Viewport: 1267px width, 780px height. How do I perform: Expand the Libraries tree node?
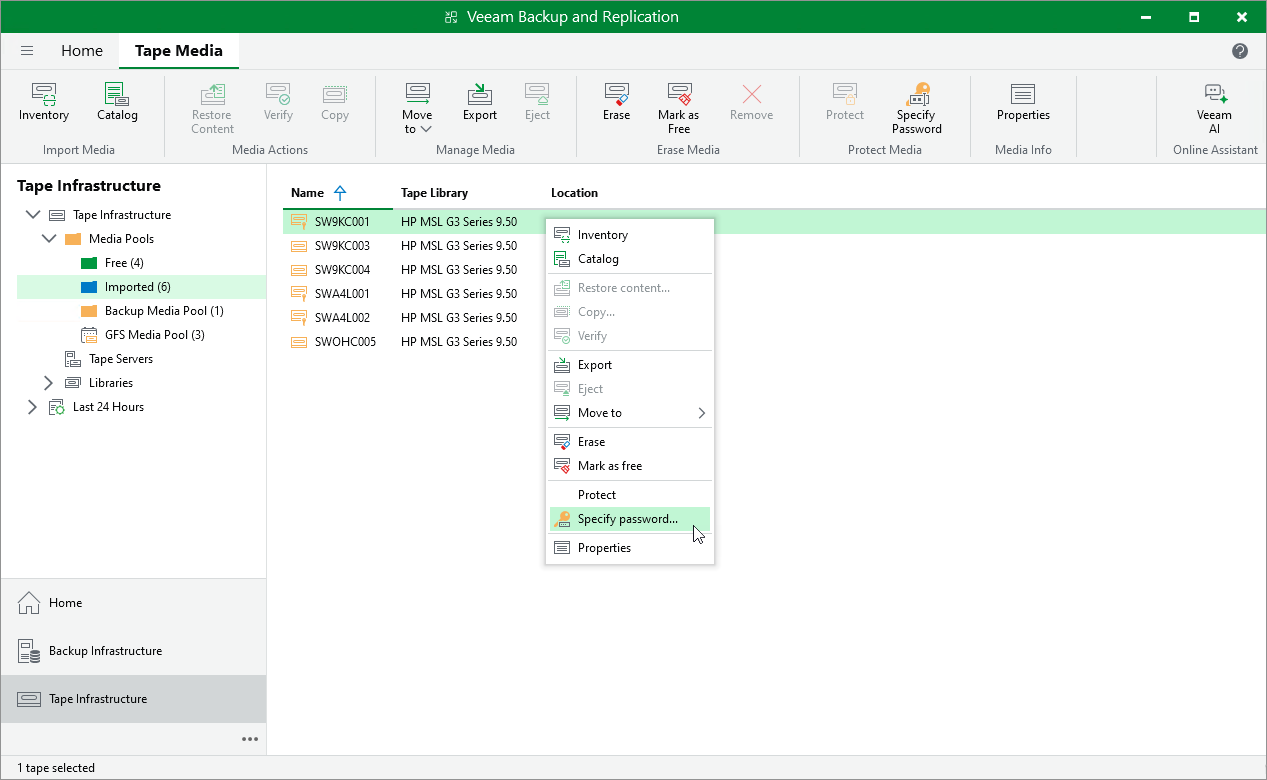click(x=49, y=383)
